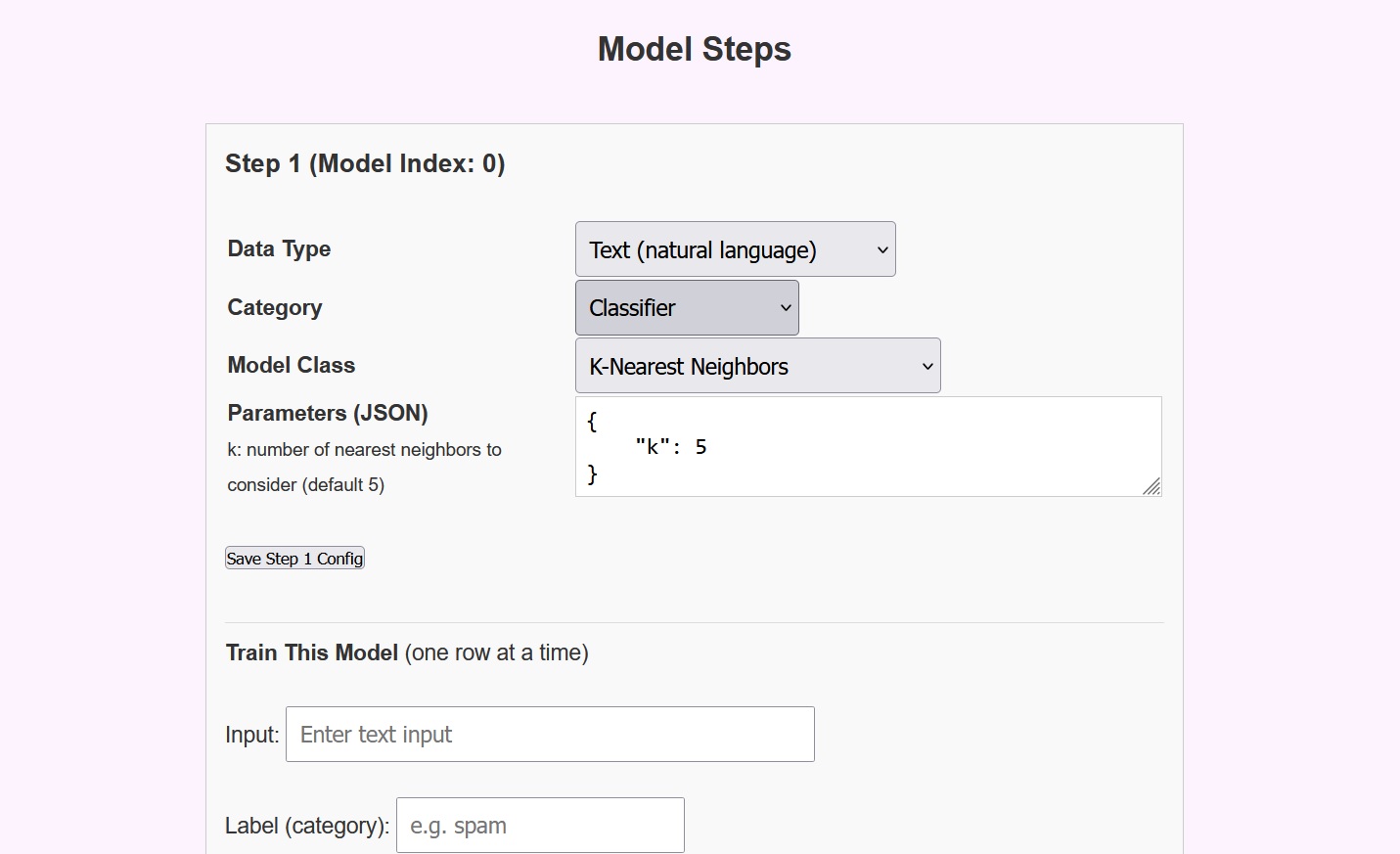Click the "Label (category):" label text
Image resolution: width=1400 pixels, height=854 pixels.
[307, 826]
